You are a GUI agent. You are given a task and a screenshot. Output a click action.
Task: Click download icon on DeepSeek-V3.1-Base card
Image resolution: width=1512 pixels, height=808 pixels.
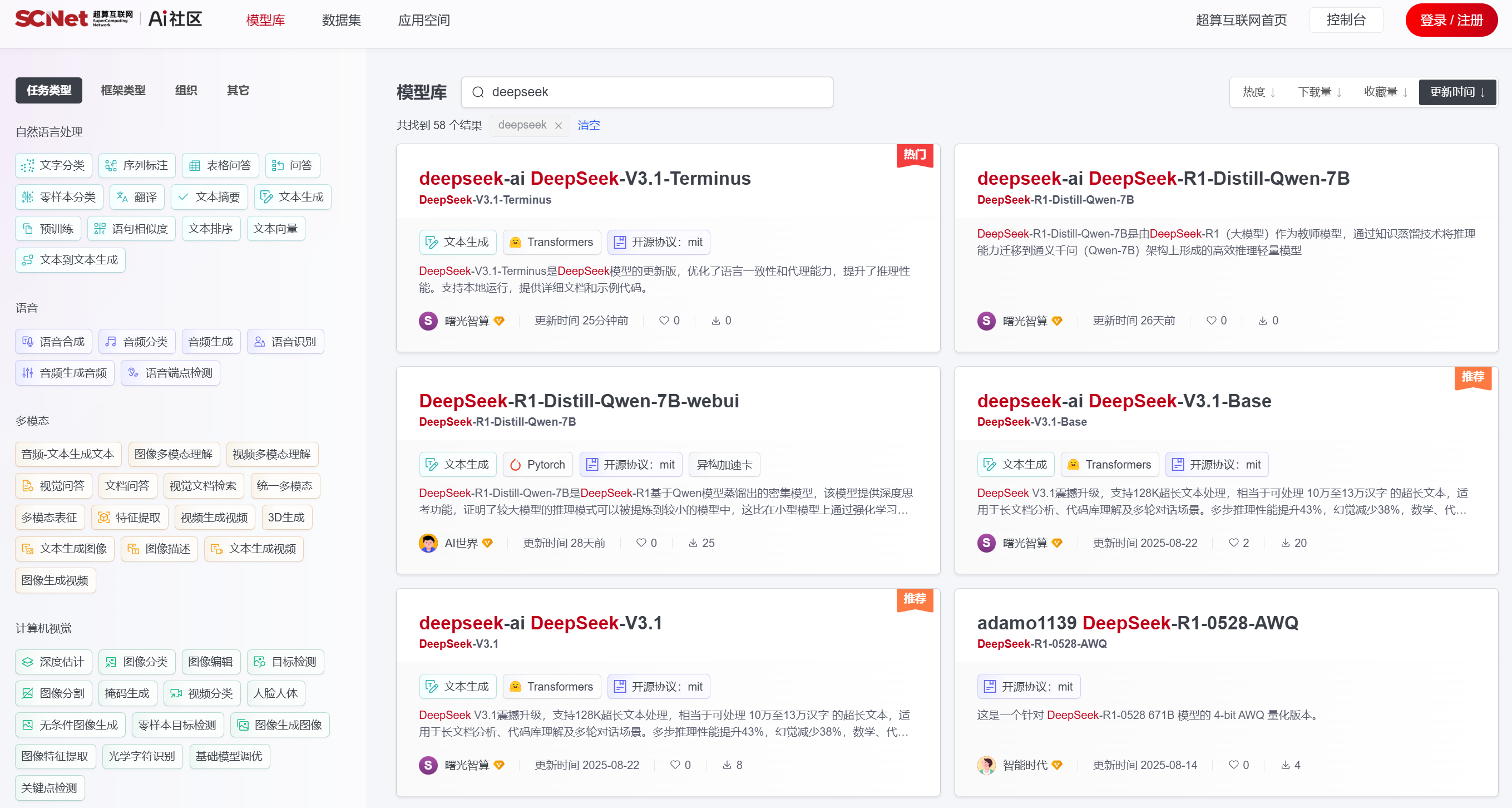point(1285,543)
